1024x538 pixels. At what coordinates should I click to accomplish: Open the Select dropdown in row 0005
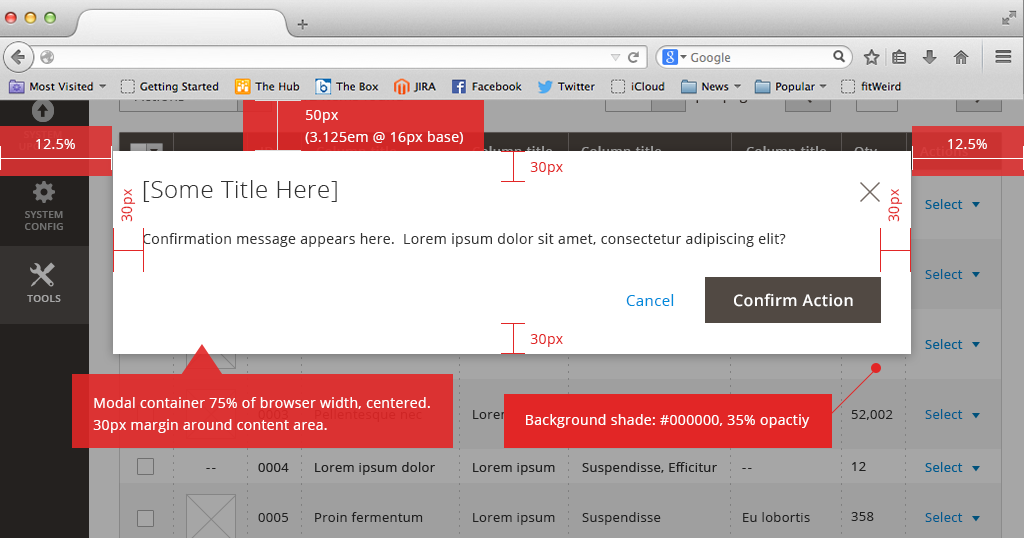[x=952, y=518]
